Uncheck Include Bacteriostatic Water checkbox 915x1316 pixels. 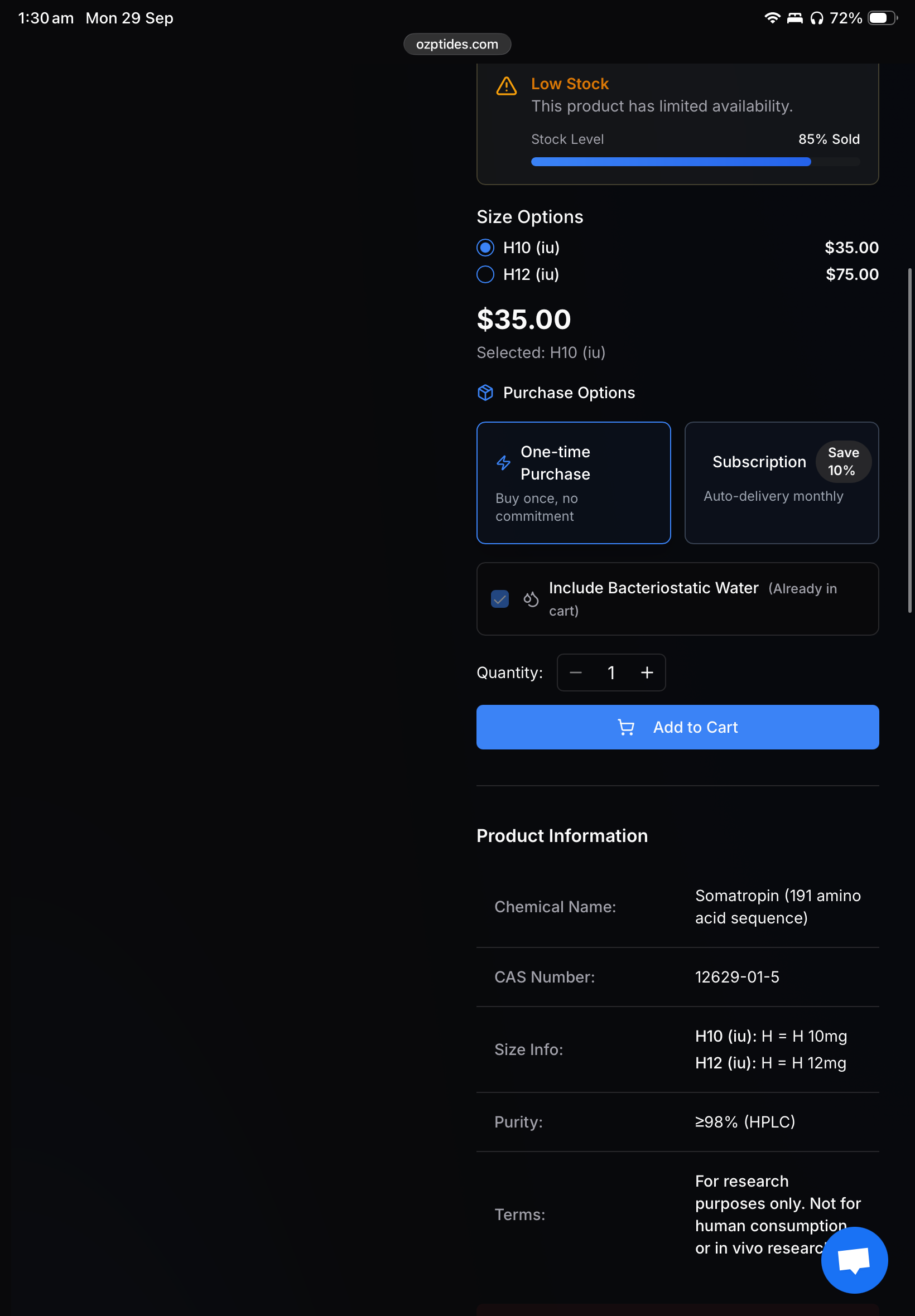pos(500,599)
